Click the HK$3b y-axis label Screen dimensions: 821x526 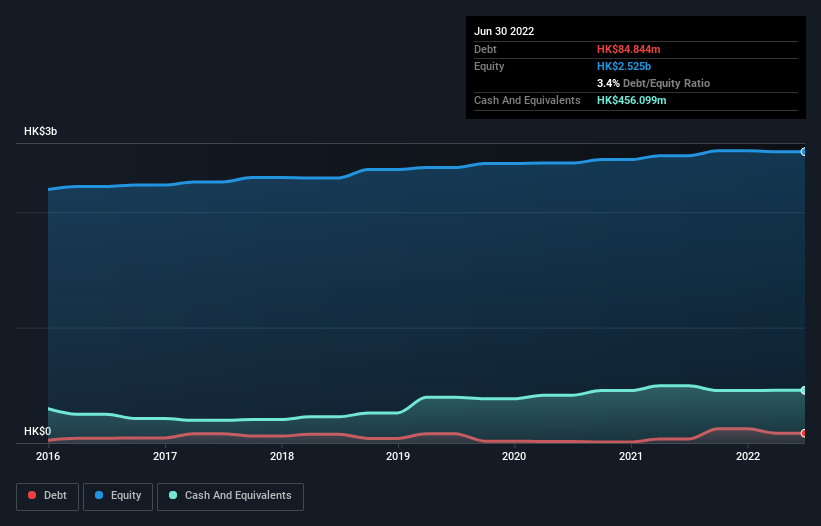coord(40,131)
